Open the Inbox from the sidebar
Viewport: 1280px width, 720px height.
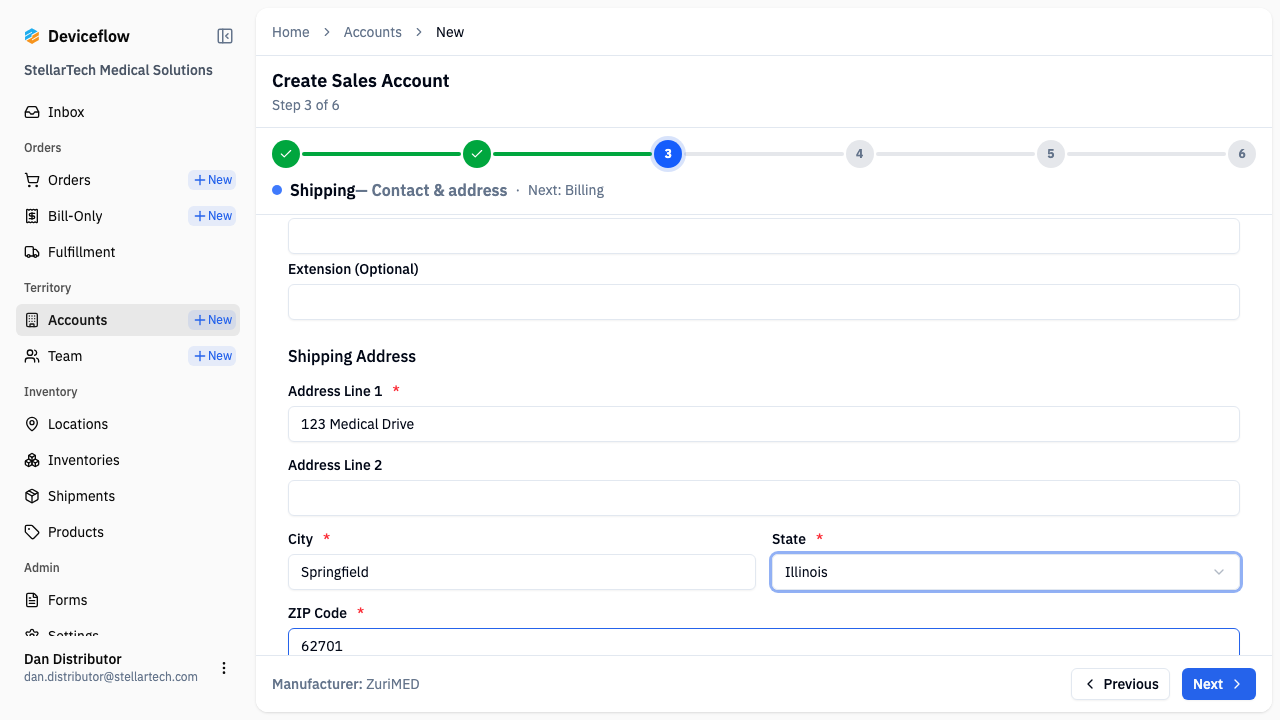click(x=65, y=111)
